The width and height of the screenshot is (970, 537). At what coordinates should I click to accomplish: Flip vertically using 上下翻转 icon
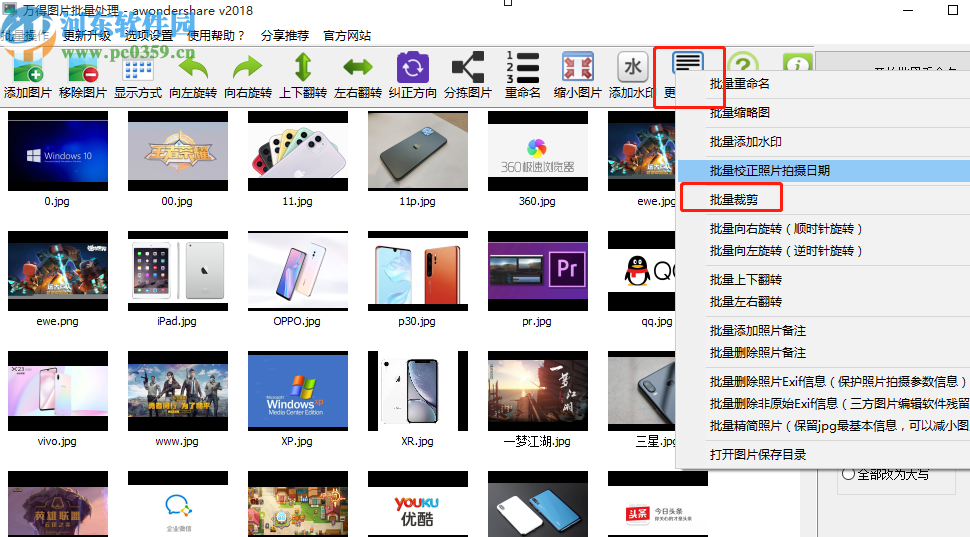[303, 67]
